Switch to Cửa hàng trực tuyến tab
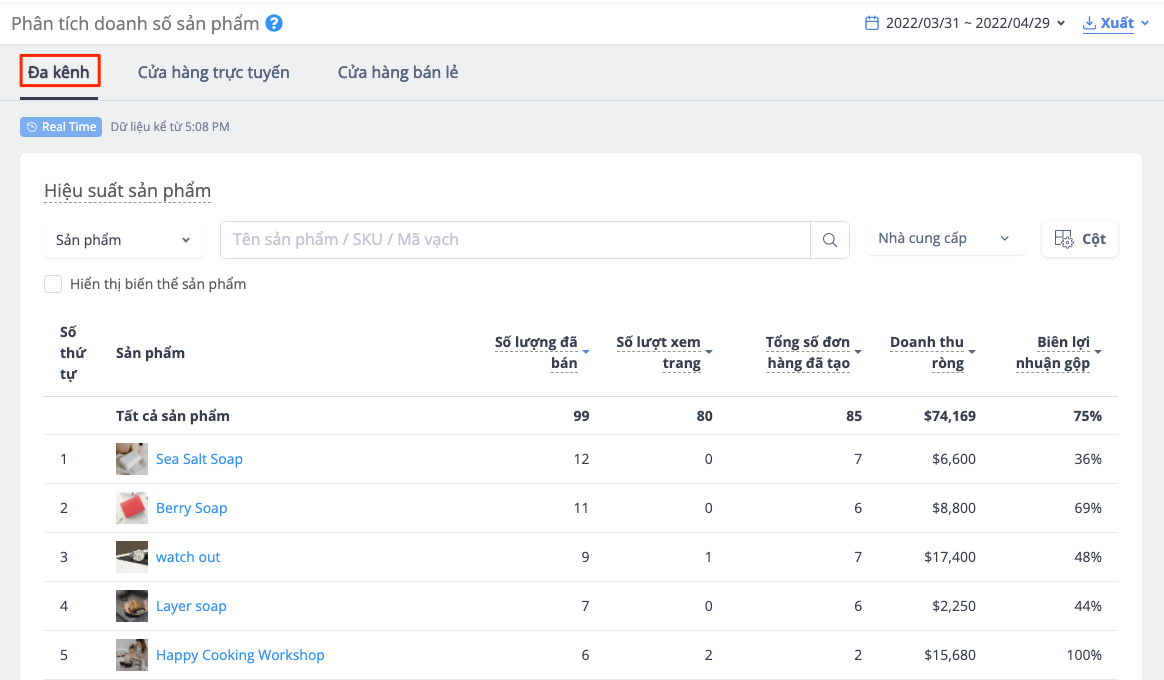 point(213,72)
